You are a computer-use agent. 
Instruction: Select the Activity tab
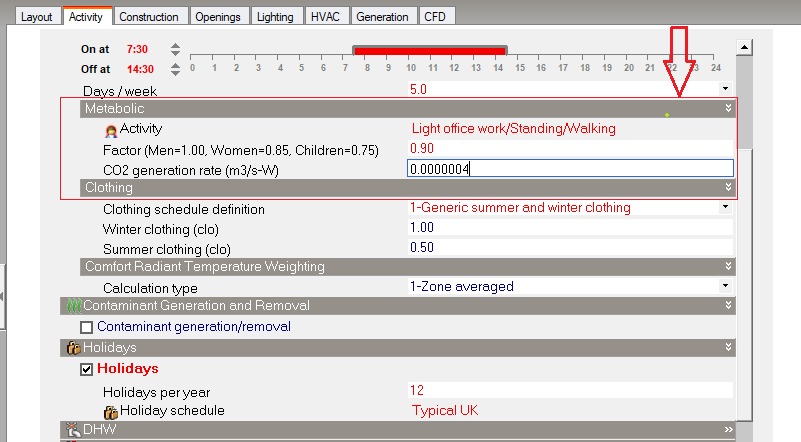(86, 16)
